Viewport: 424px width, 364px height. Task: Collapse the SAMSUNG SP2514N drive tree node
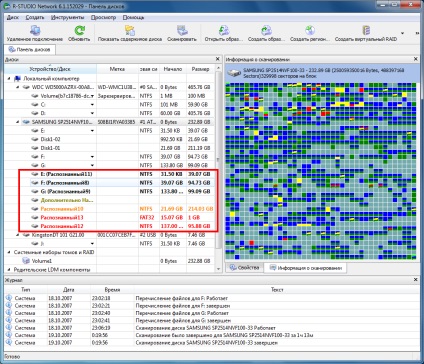click(x=18, y=122)
